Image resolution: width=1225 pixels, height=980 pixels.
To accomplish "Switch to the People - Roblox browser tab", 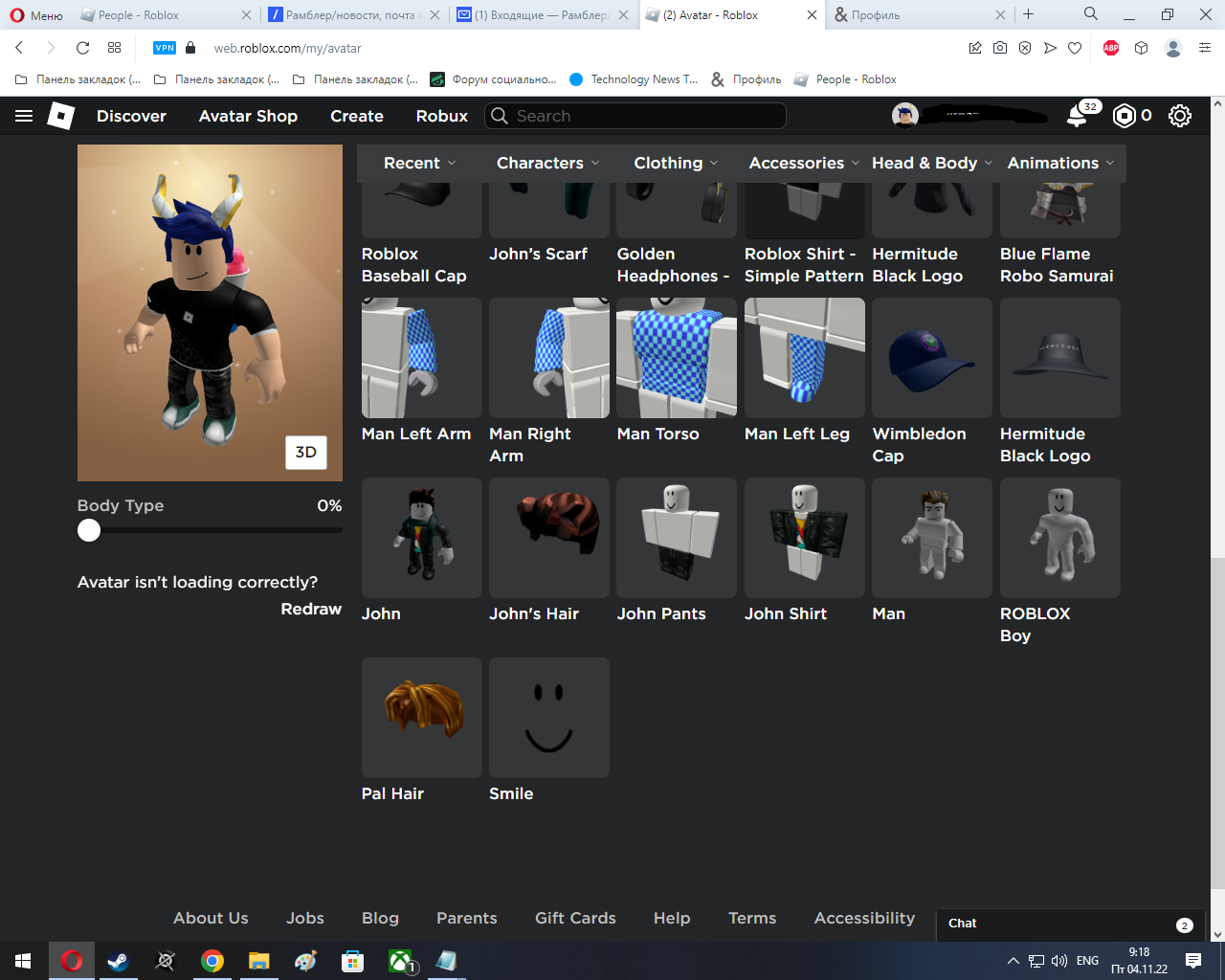I will [165, 14].
